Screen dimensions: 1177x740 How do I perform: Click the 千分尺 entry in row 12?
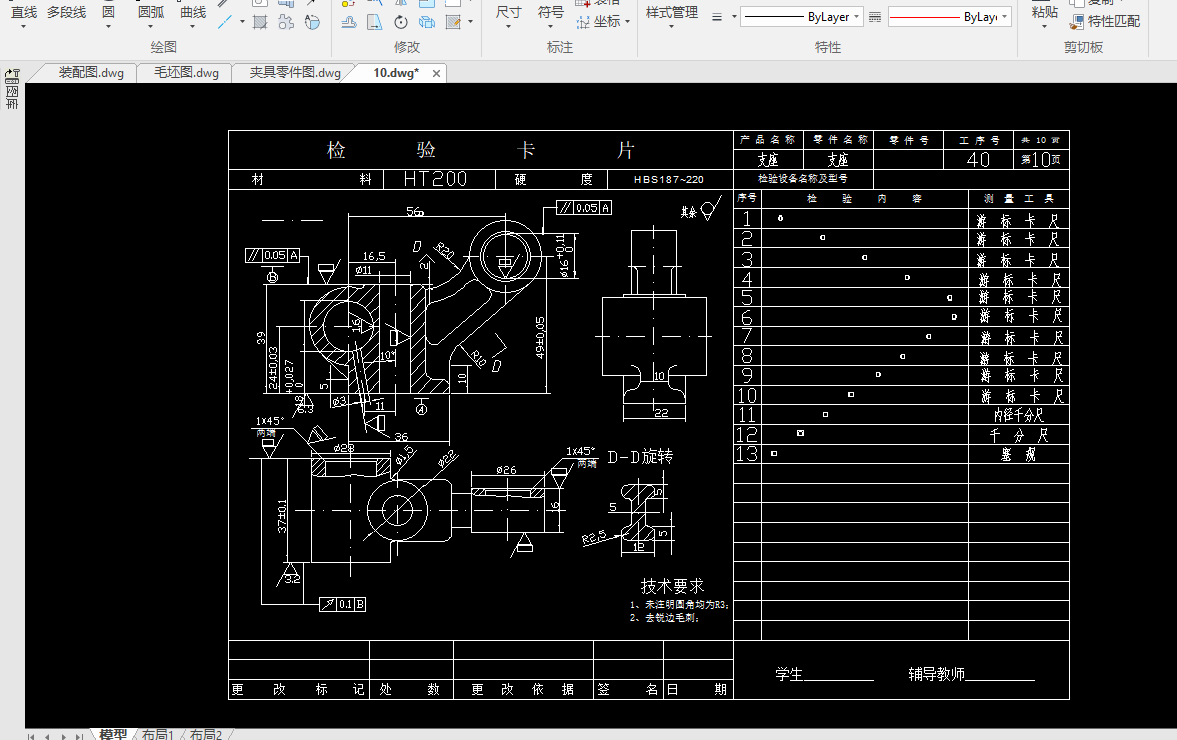tap(1019, 435)
